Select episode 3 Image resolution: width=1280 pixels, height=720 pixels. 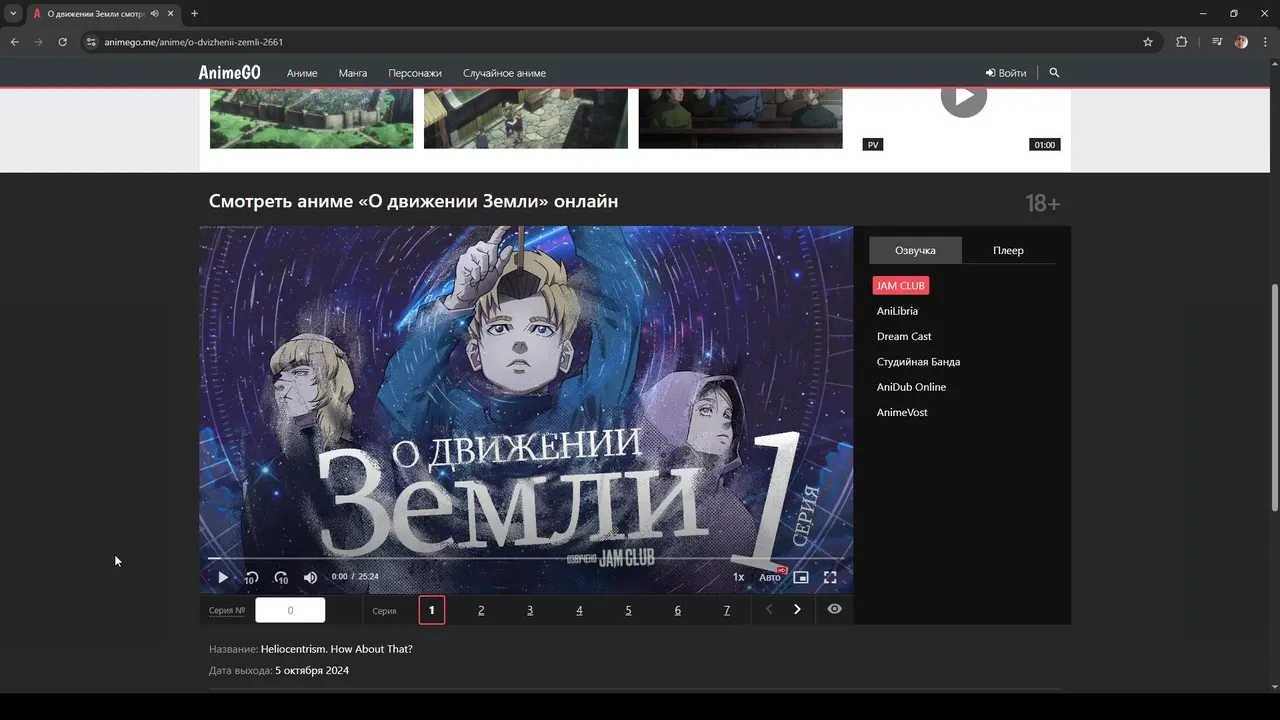[x=530, y=610]
